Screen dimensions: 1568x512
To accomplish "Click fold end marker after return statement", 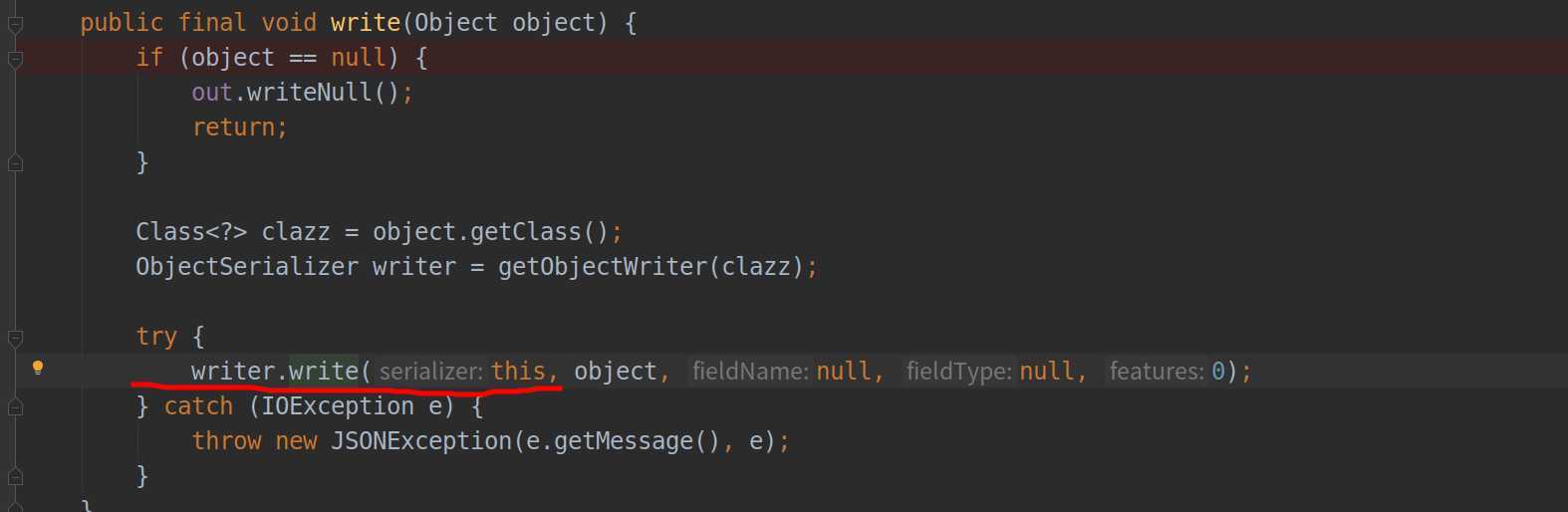I will pos(15,162).
